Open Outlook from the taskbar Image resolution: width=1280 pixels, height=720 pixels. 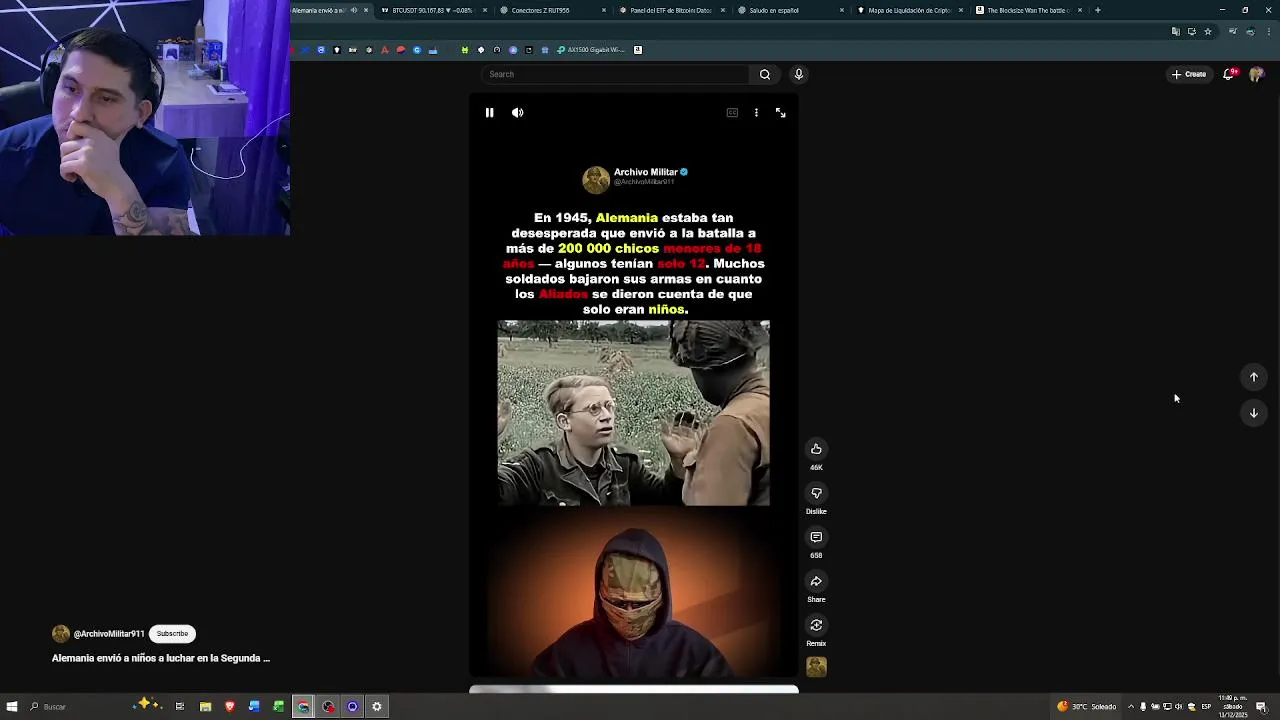point(254,706)
